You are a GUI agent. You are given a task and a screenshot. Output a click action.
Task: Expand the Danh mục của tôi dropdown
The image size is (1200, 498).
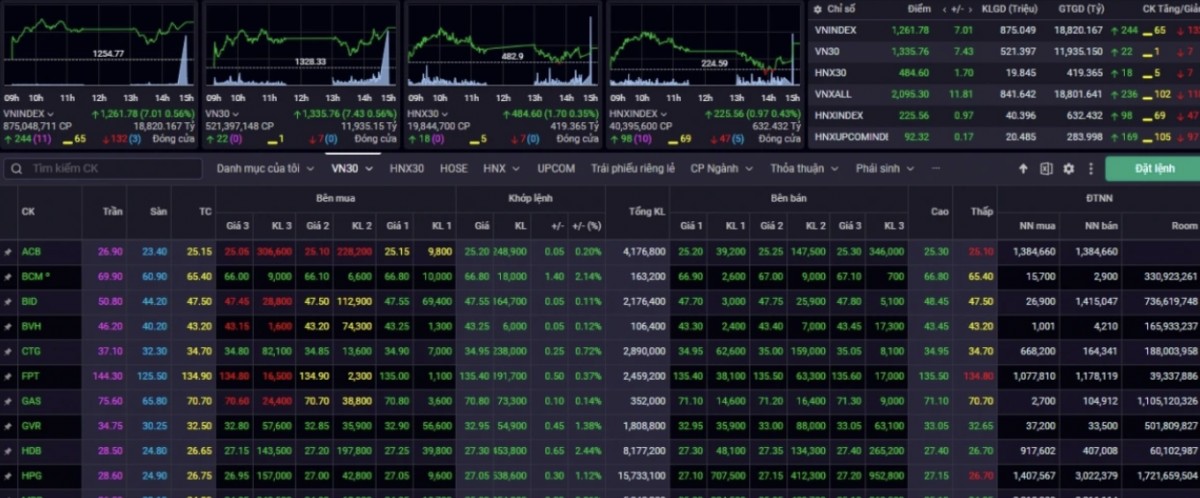[x=265, y=169]
